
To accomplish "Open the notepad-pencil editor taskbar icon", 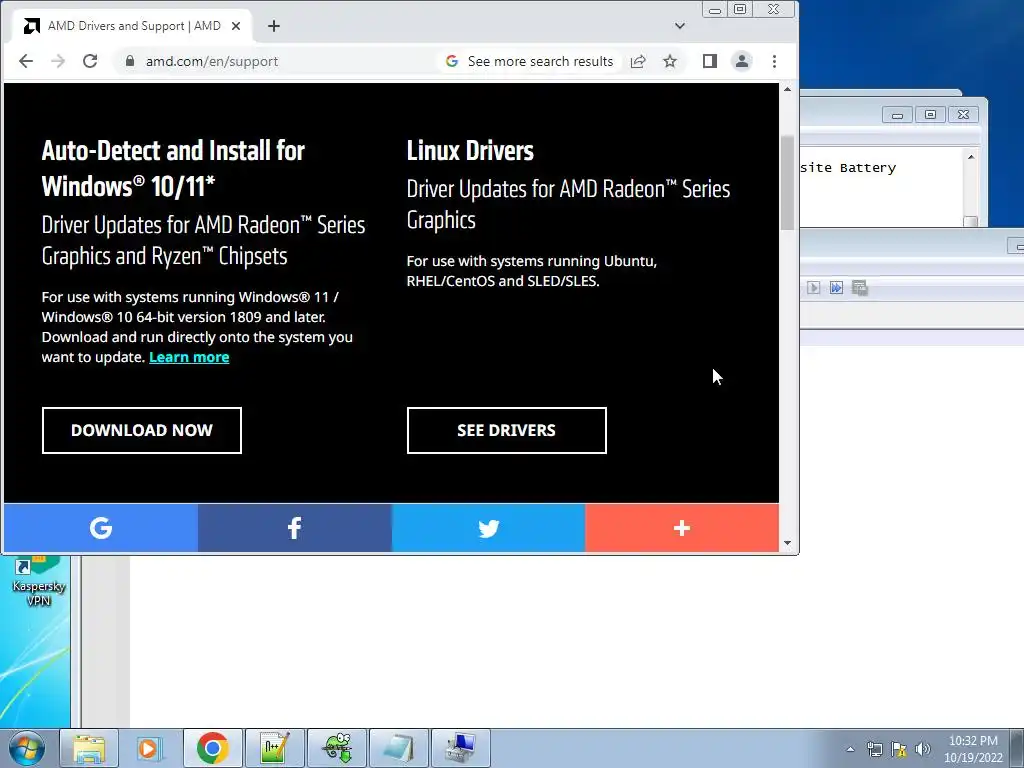I will point(274,748).
